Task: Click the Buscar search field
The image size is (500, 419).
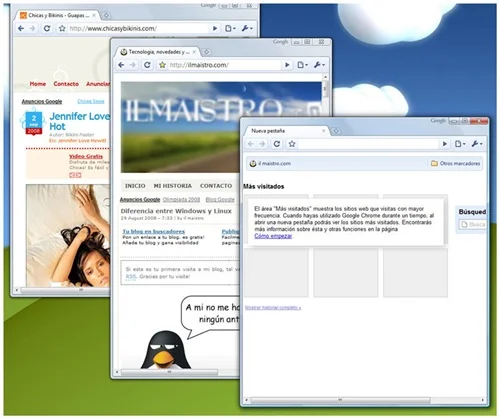Action: pyautogui.click(x=473, y=225)
